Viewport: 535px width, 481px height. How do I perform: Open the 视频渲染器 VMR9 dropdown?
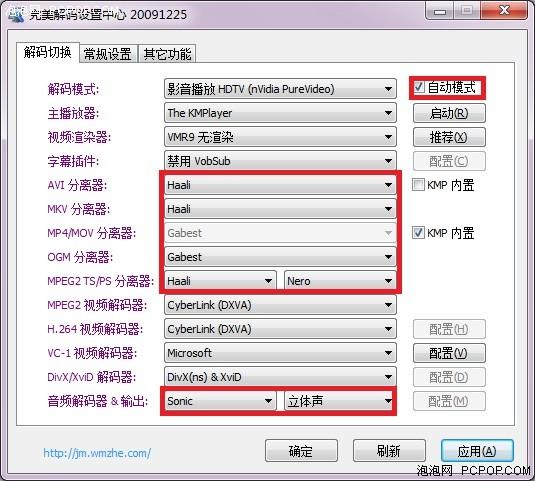click(x=280, y=137)
